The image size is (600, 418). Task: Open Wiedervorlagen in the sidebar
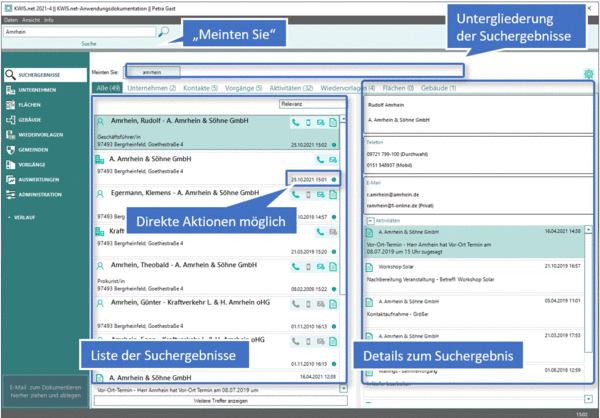[42, 133]
